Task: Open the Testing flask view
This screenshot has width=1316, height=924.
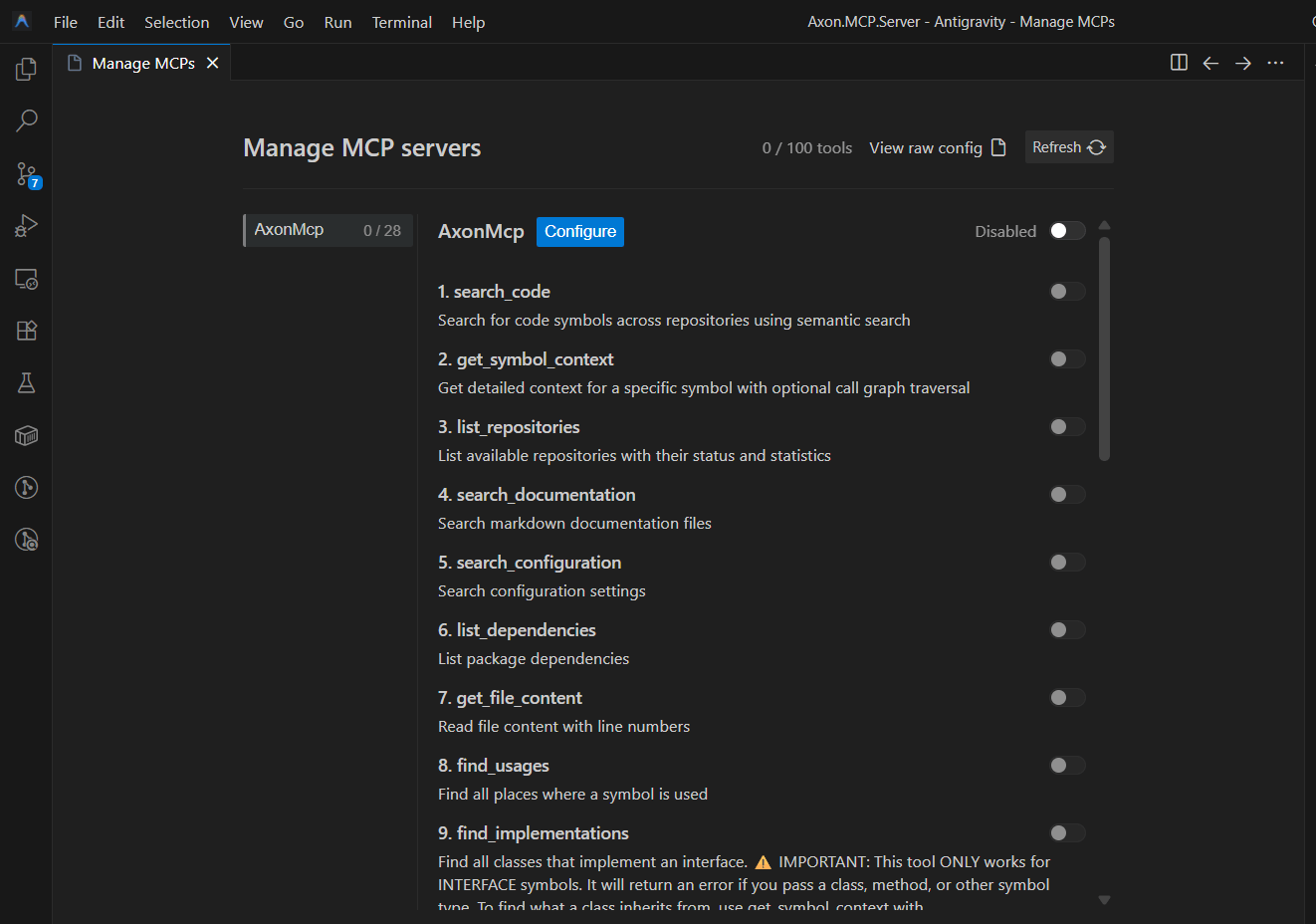Action: tap(26, 382)
